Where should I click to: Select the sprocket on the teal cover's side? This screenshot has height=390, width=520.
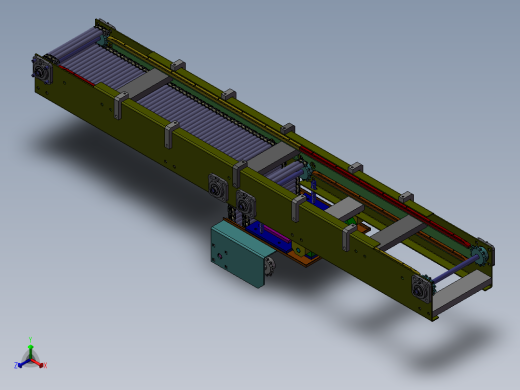tap(269, 265)
